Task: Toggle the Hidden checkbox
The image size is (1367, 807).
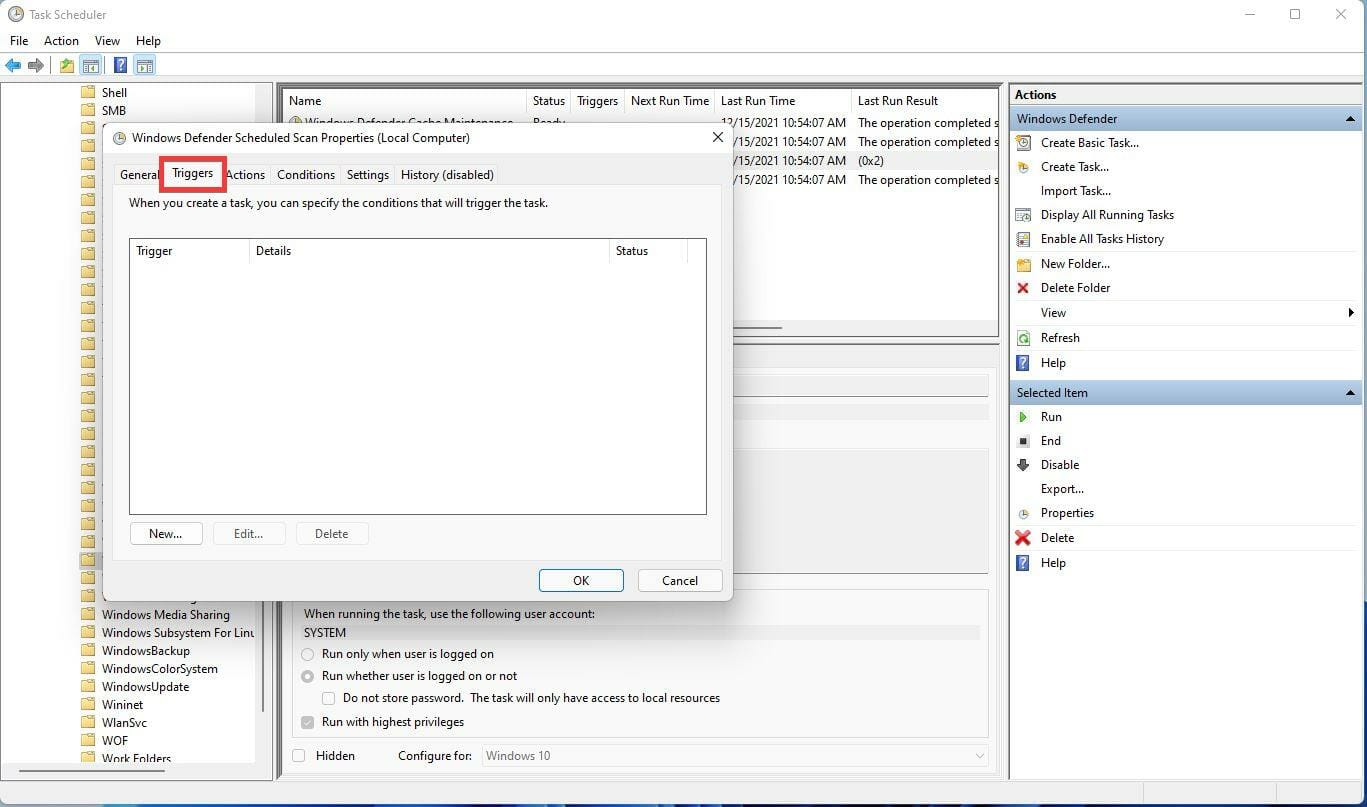Action: (x=299, y=756)
